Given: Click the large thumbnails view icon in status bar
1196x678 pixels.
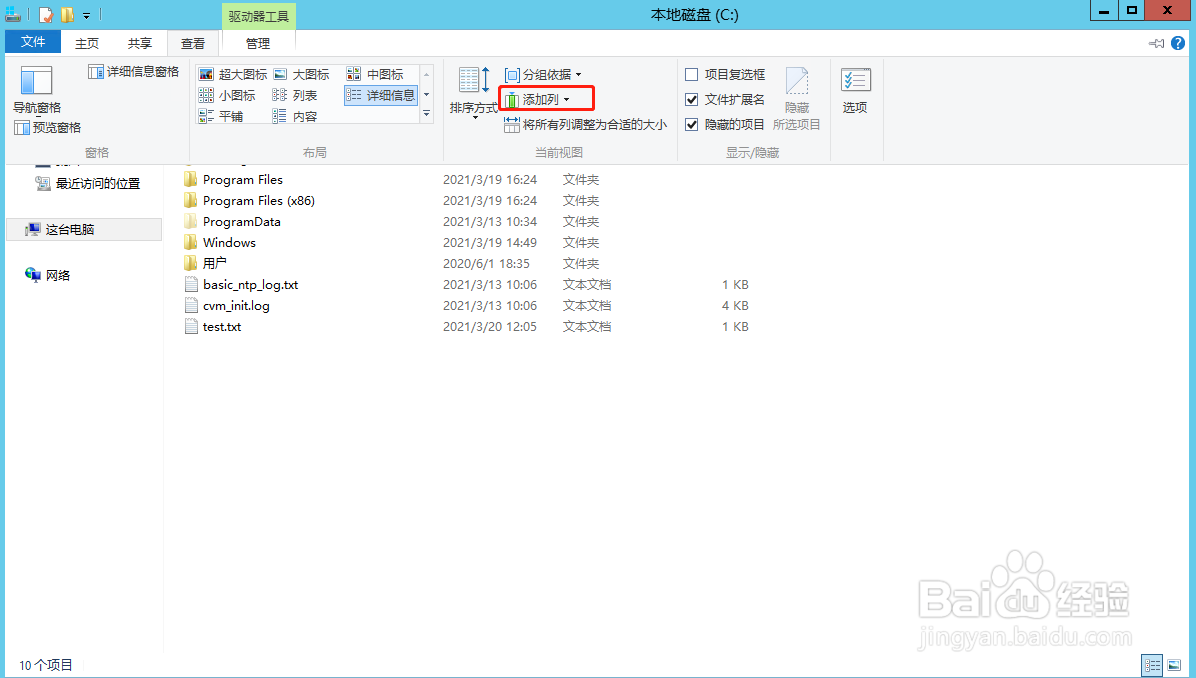Looking at the screenshot, I should [x=1175, y=665].
